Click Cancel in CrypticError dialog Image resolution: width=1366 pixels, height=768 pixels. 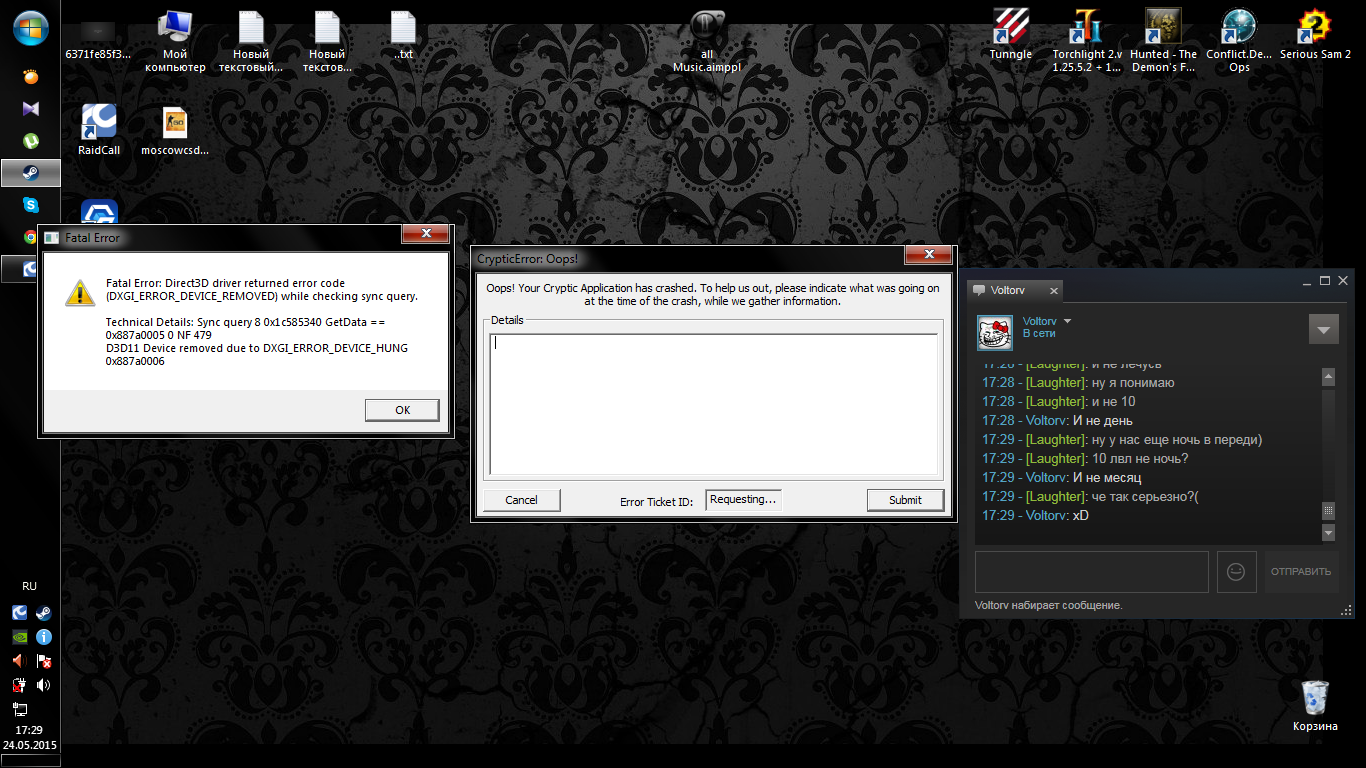(521, 500)
